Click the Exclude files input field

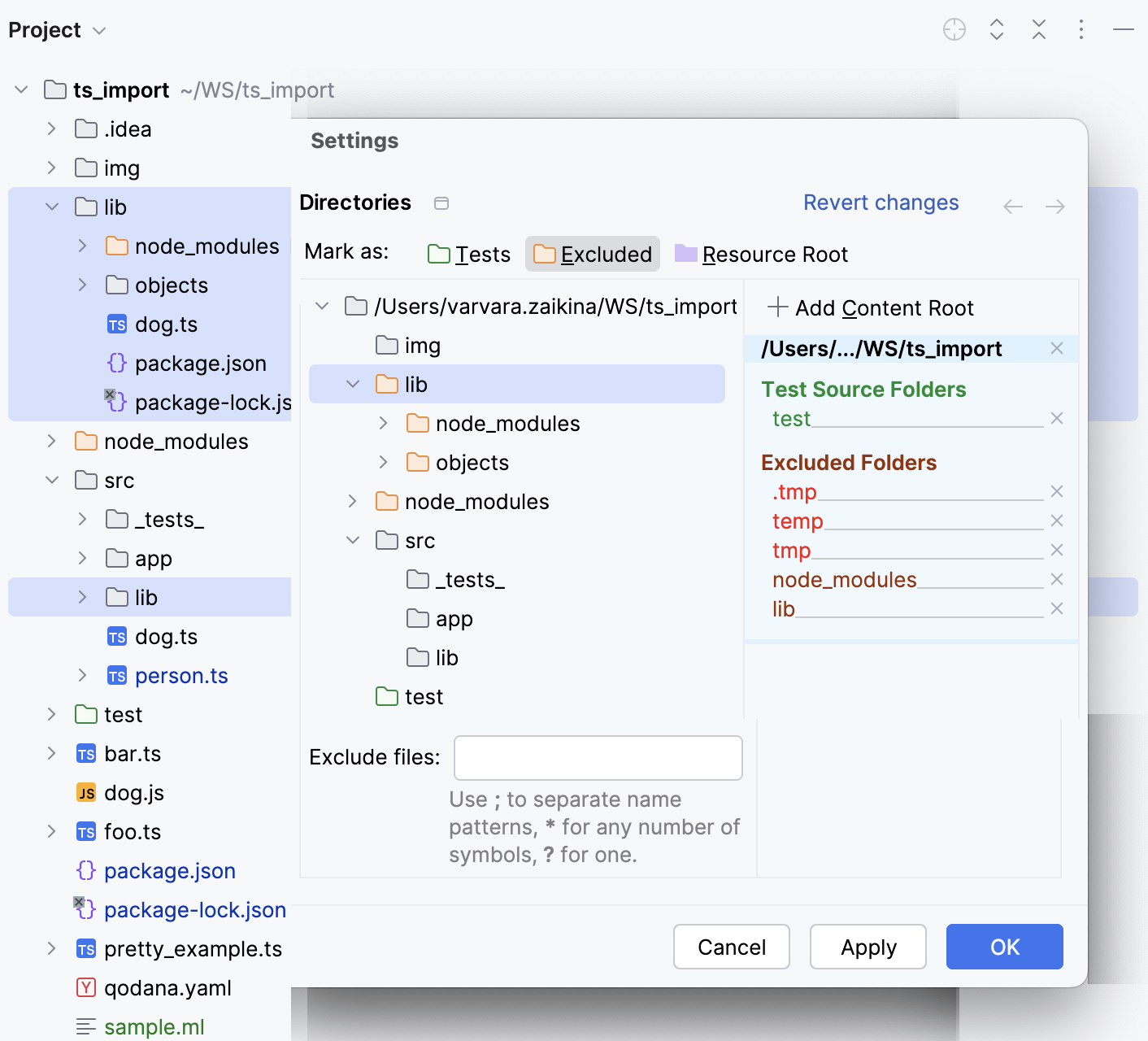point(598,757)
